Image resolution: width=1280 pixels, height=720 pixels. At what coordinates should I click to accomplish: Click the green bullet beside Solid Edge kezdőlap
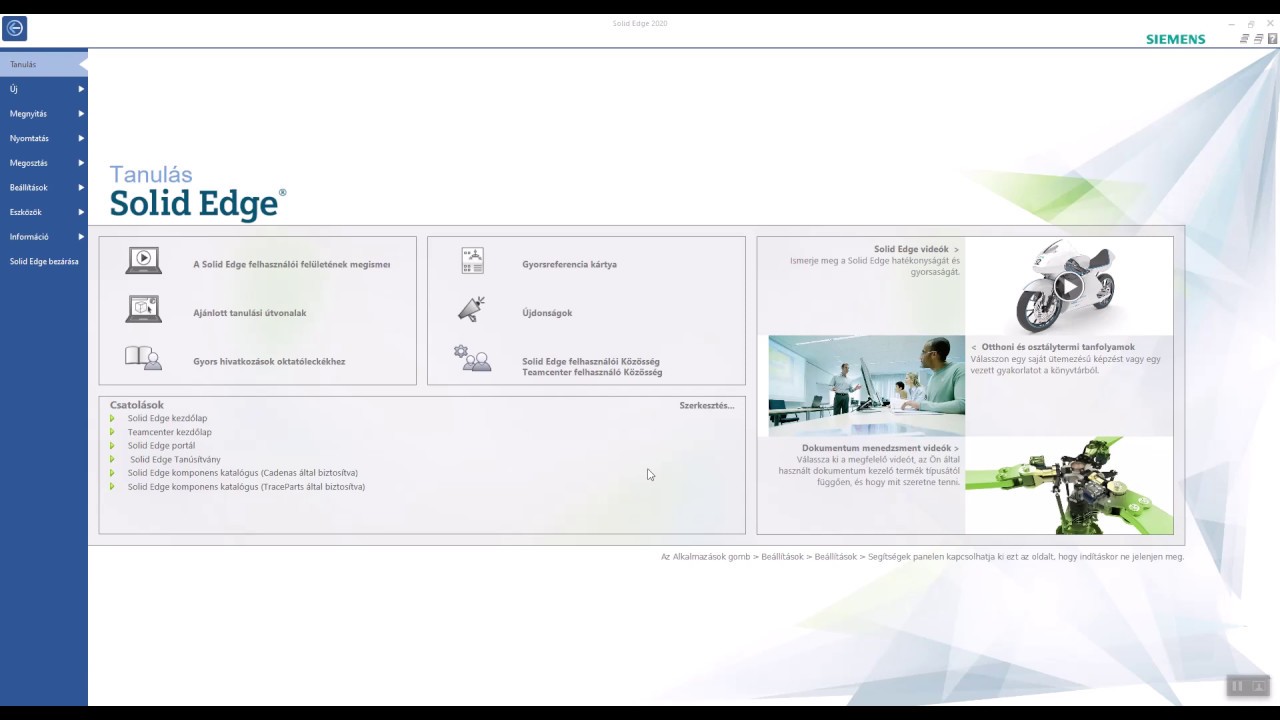coord(113,419)
